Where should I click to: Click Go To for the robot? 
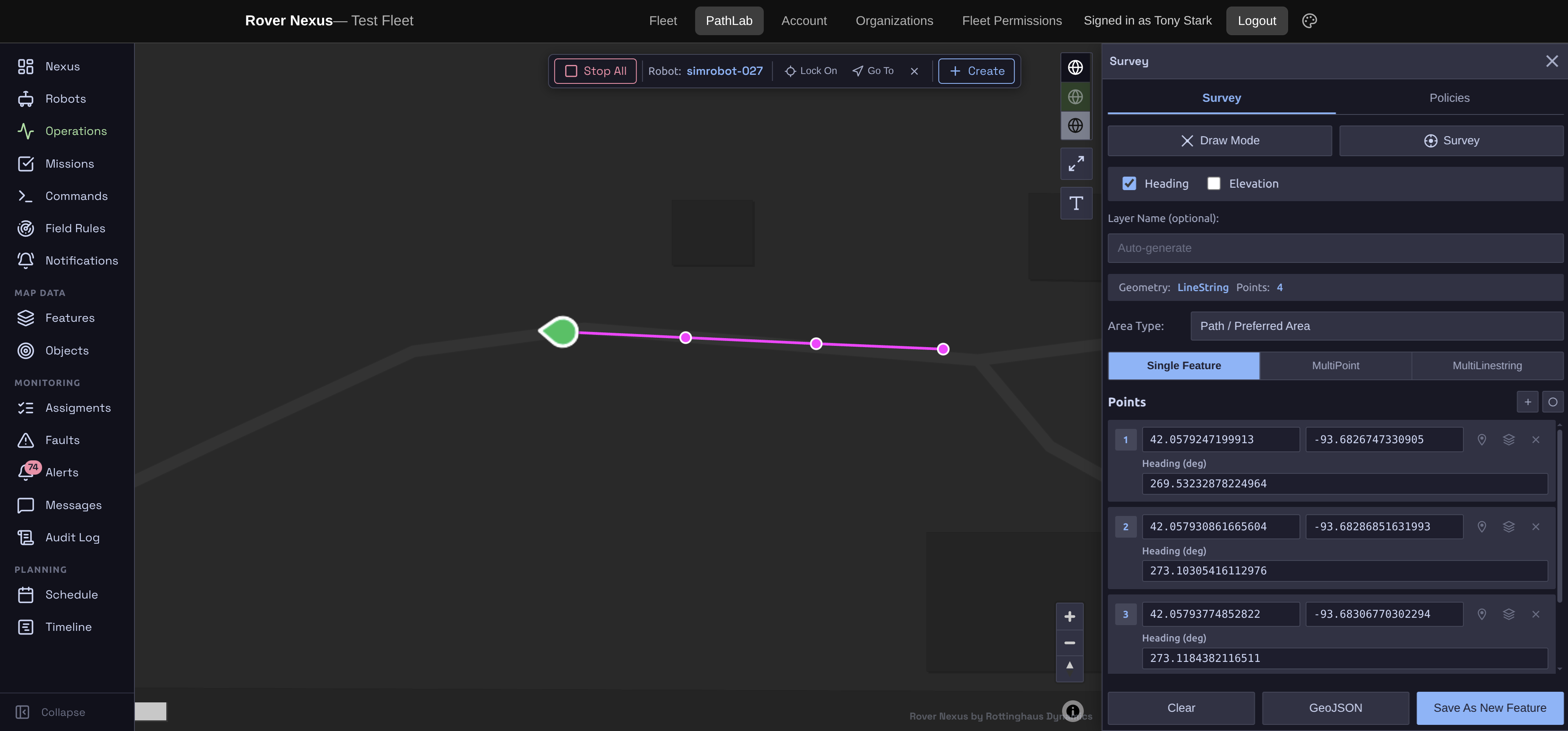point(873,71)
